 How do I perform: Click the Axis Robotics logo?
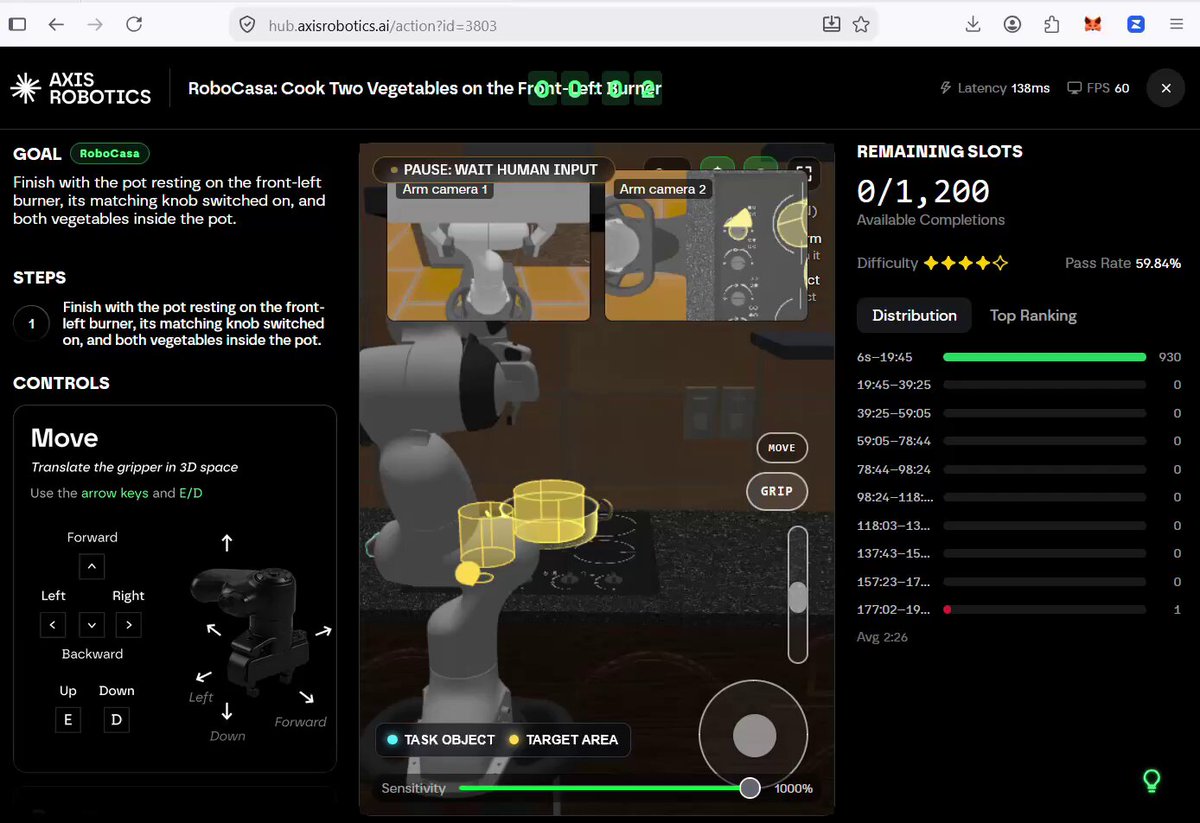tap(81, 89)
